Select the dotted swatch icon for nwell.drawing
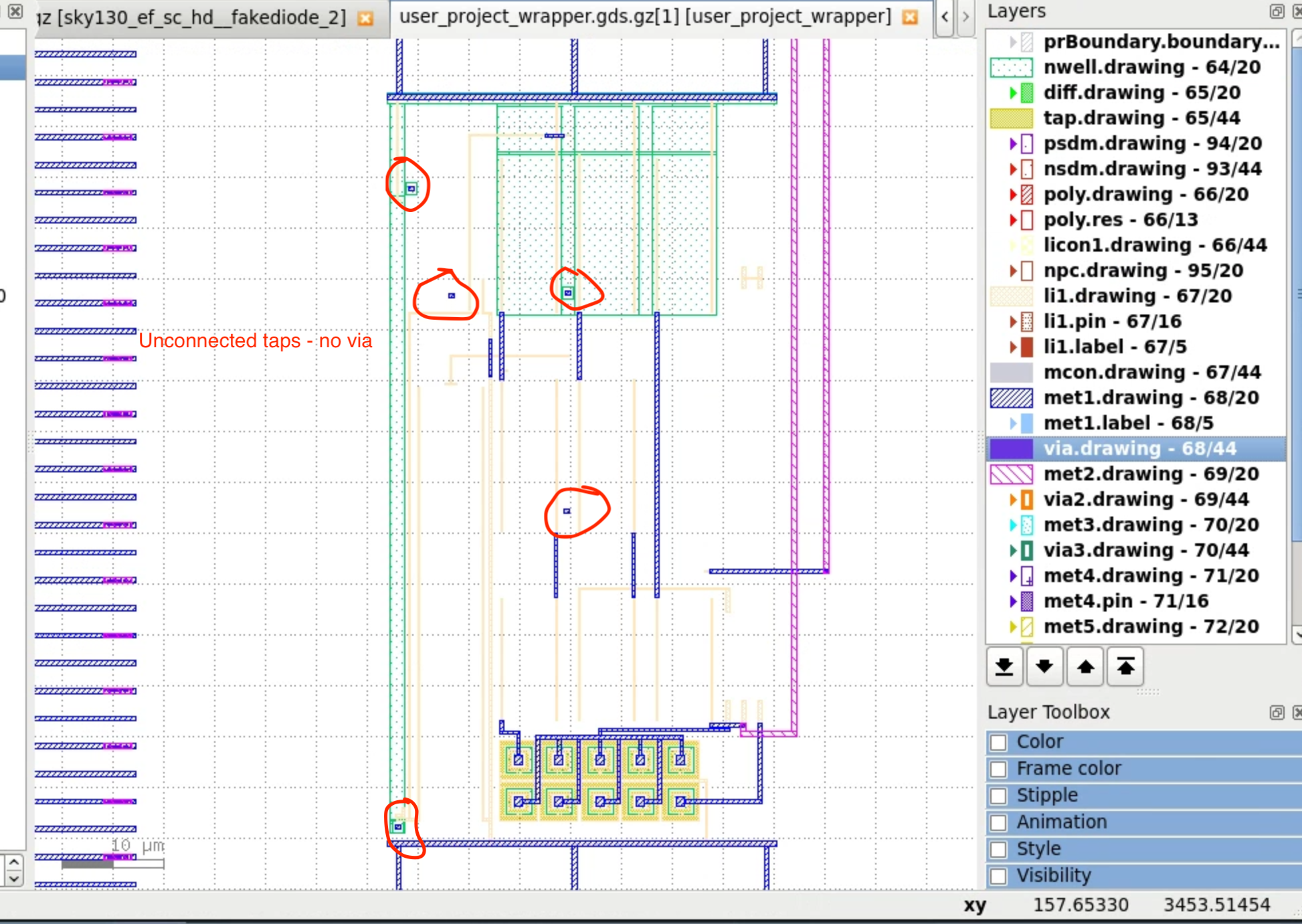 [x=1011, y=67]
